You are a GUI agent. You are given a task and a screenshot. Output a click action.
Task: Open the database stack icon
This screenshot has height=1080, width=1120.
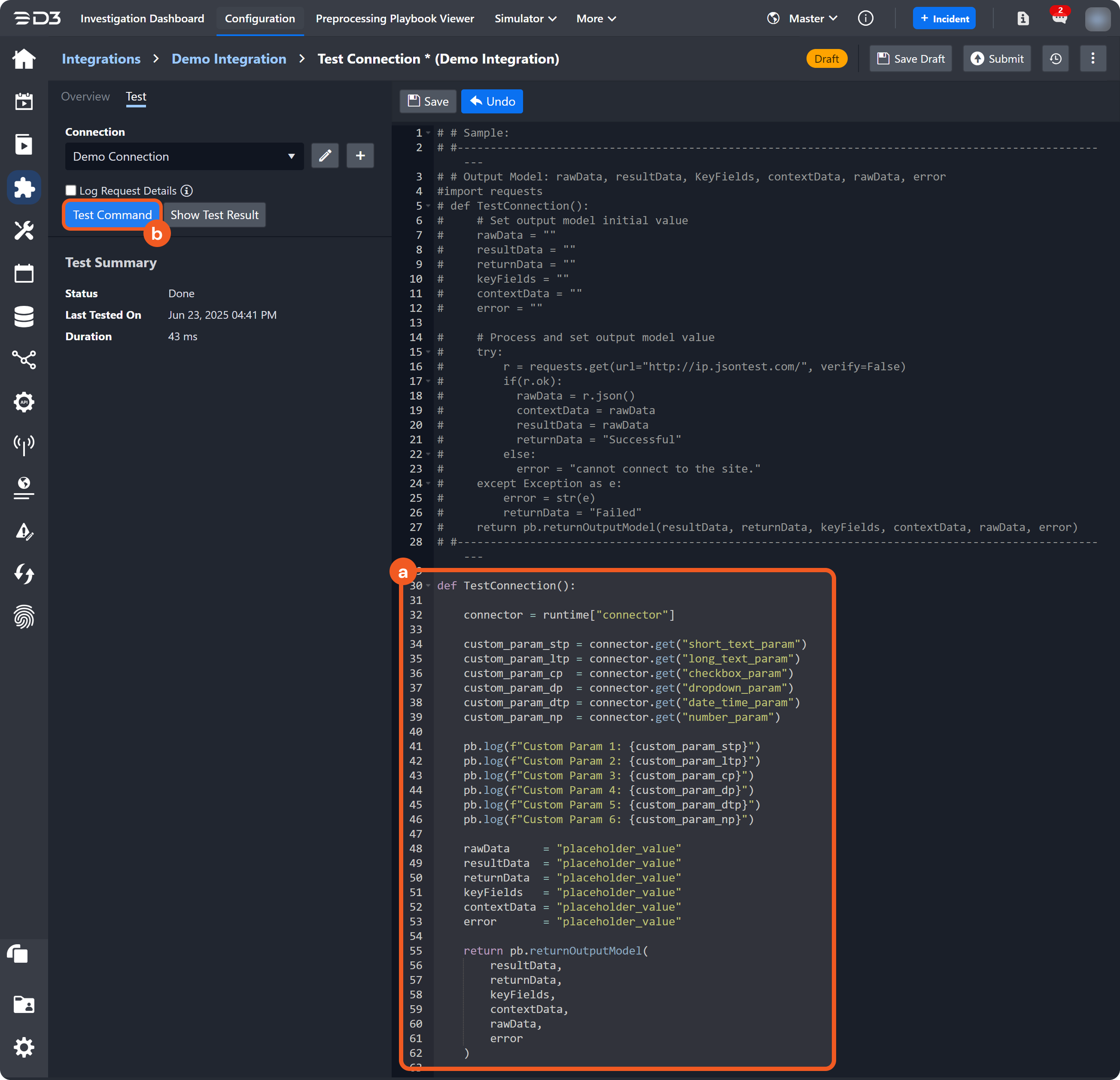24,316
